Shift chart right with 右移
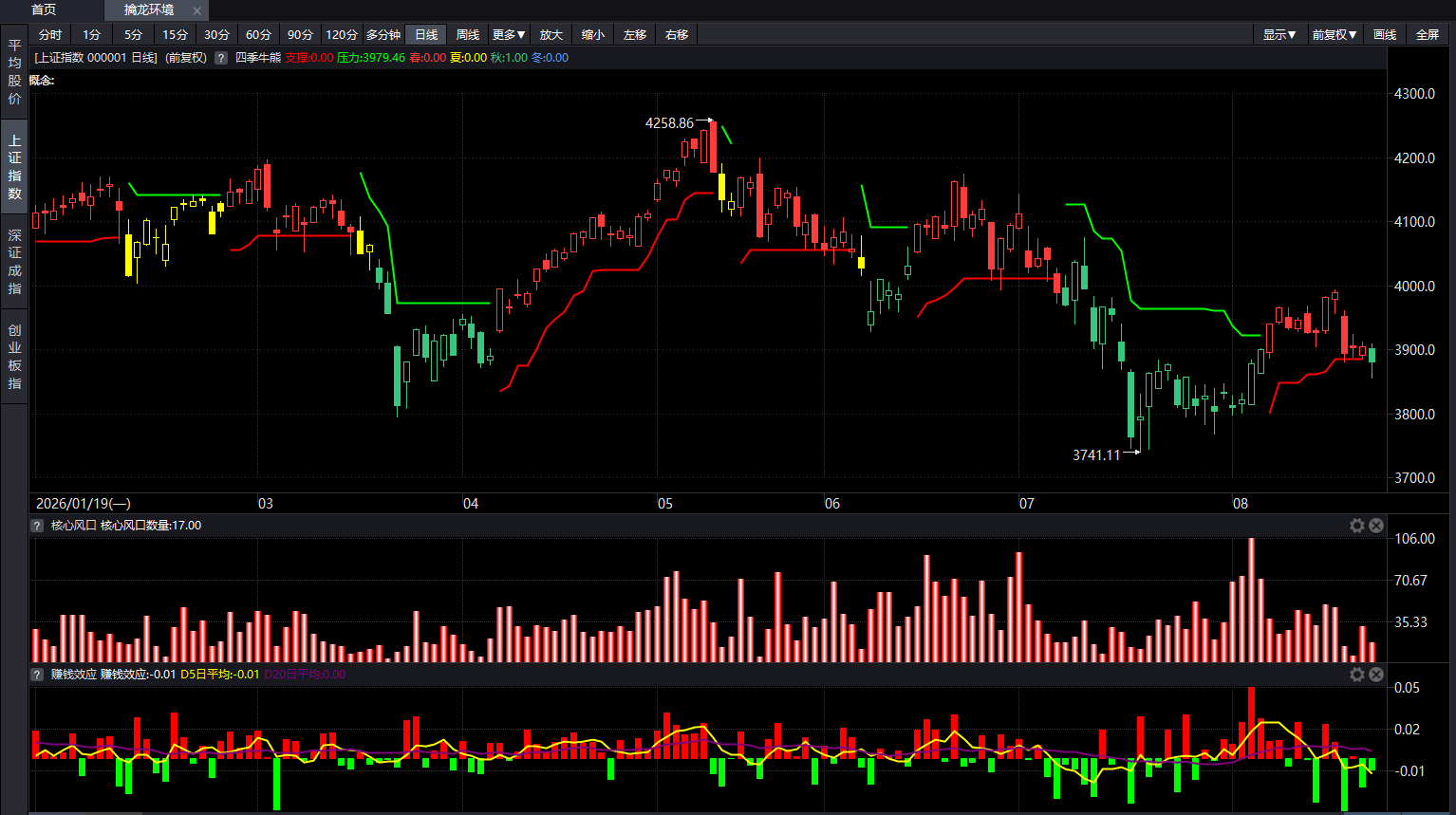 click(677, 35)
